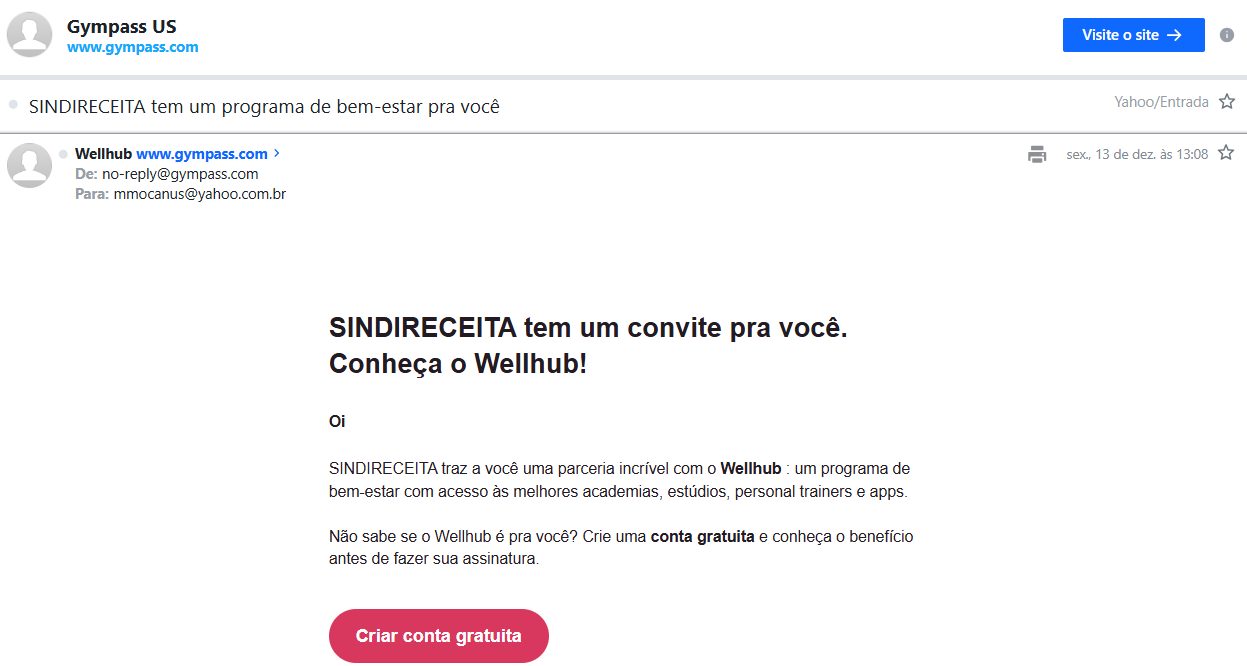
Task: Print this email using the printer icon
Action: (1037, 154)
